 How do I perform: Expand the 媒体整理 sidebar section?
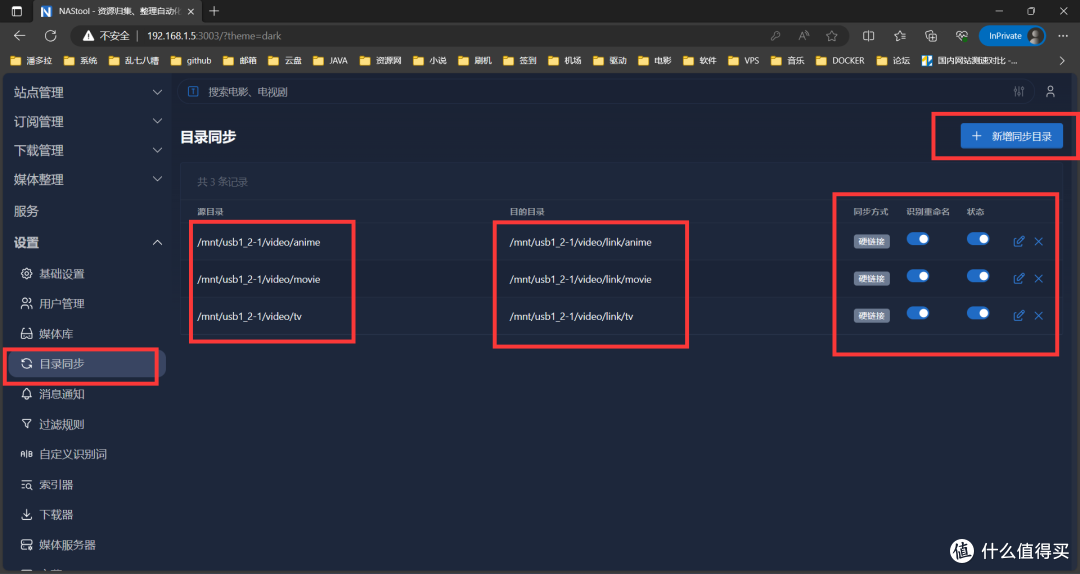[x=87, y=179]
